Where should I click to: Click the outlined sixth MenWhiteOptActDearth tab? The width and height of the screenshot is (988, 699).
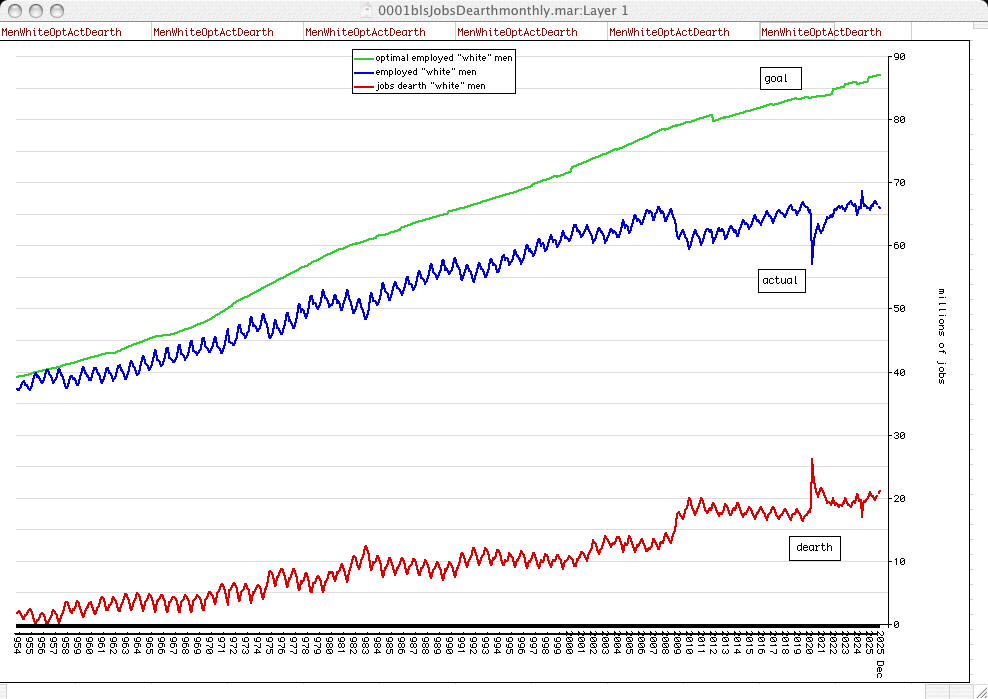point(821,32)
